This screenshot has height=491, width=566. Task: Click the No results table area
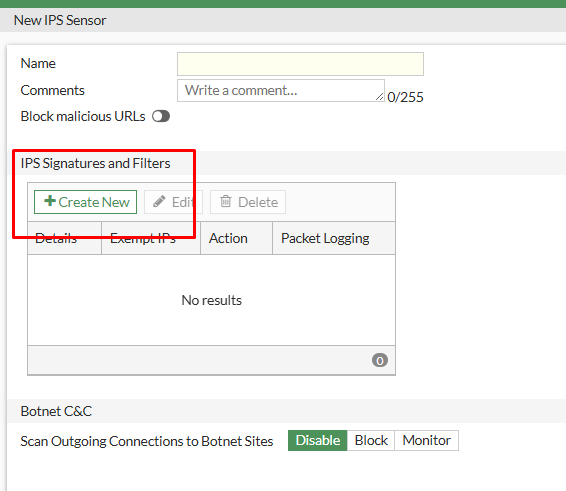click(212, 300)
